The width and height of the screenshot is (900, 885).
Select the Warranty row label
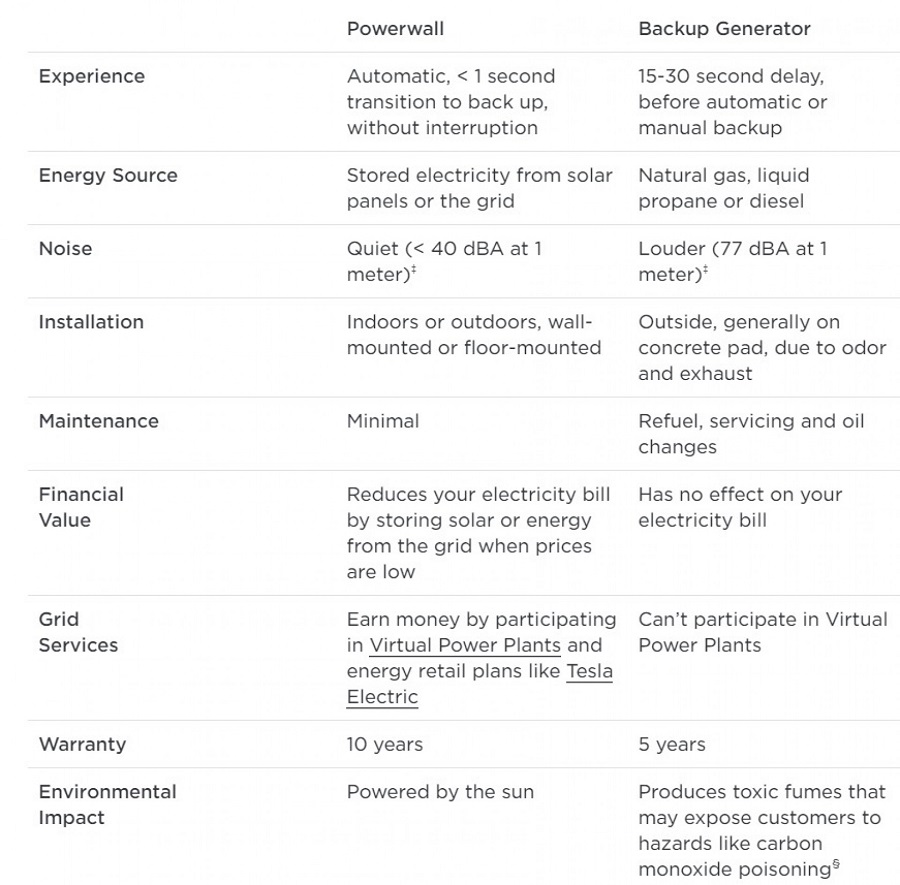tap(82, 744)
